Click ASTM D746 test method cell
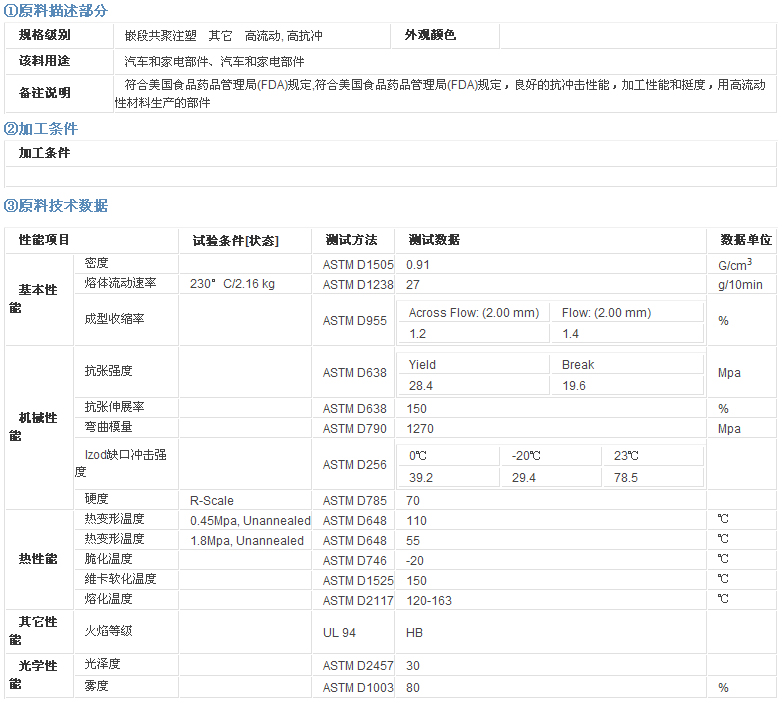The height and width of the screenshot is (703, 782). point(355,560)
